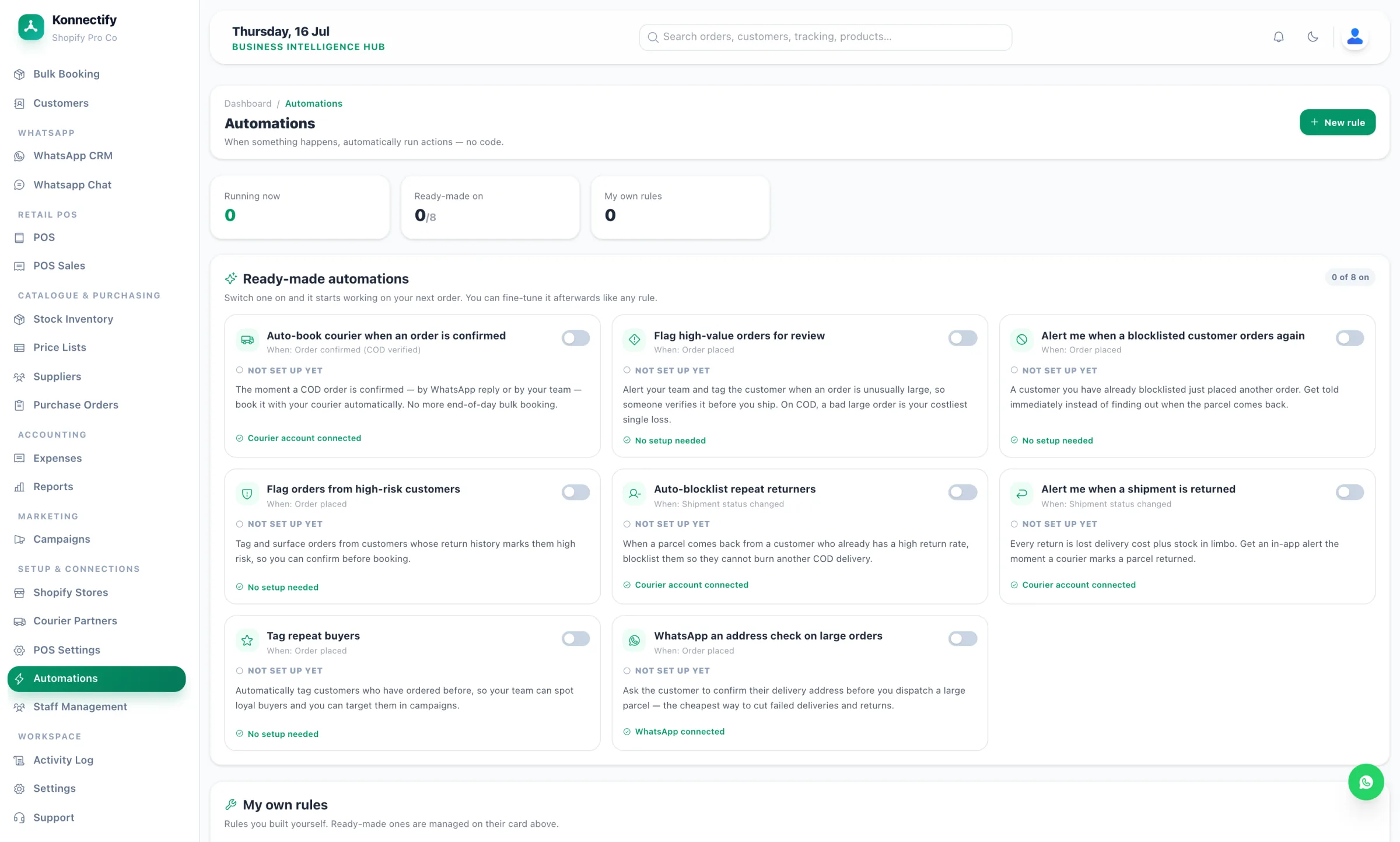Toggle WhatsApp address check on large orders
This screenshot has width=1400, height=842.
[x=963, y=638]
